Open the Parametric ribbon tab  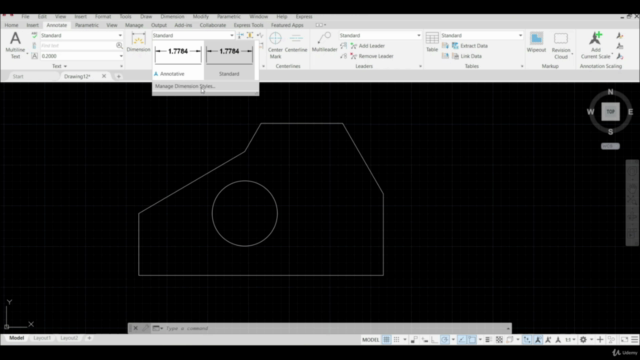click(87, 25)
